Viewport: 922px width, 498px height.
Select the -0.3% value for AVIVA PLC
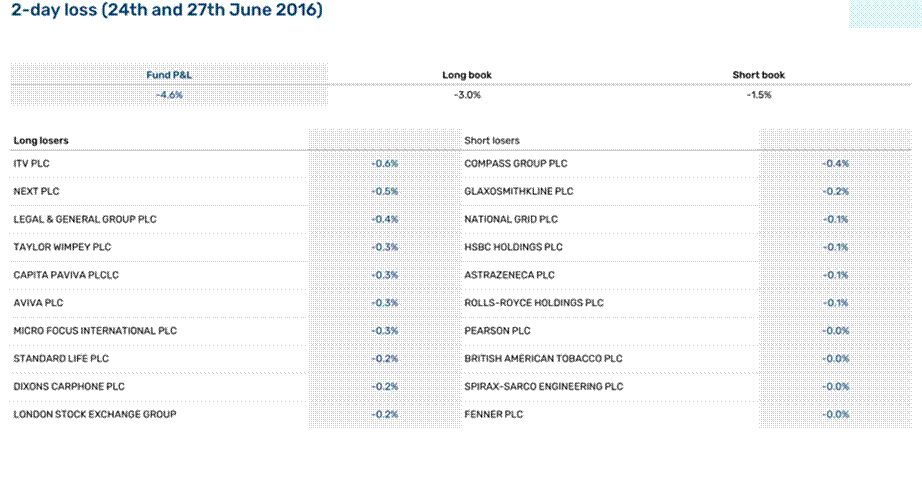pos(385,303)
